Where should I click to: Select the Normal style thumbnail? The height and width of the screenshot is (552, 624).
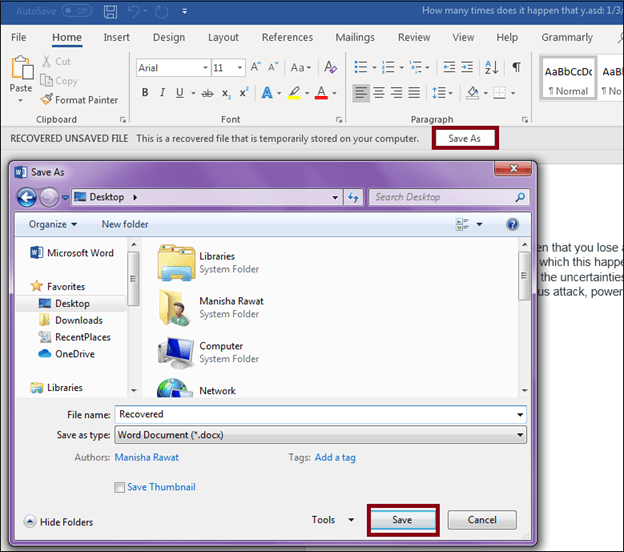click(x=568, y=78)
